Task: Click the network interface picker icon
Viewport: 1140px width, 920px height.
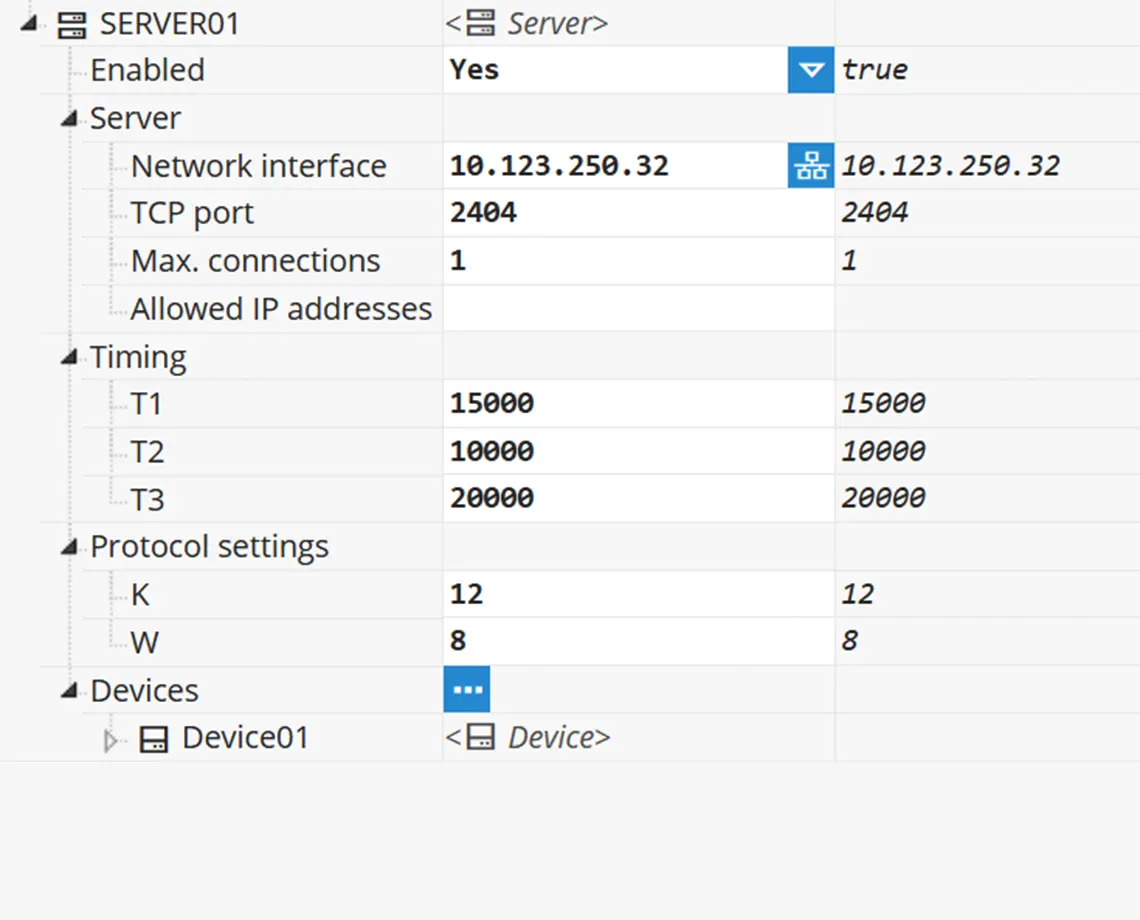Action: (812, 165)
